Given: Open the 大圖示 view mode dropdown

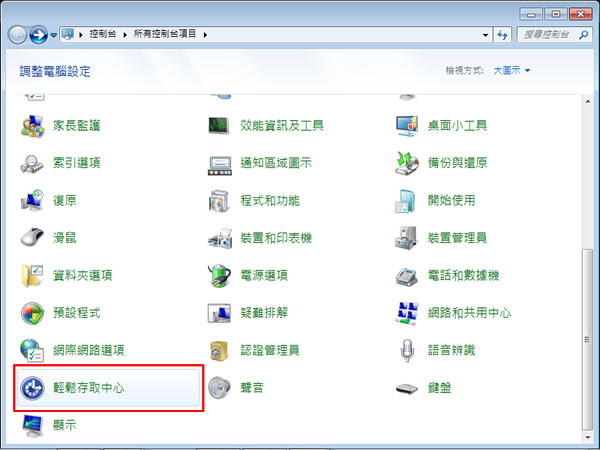Looking at the screenshot, I should [512, 70].
